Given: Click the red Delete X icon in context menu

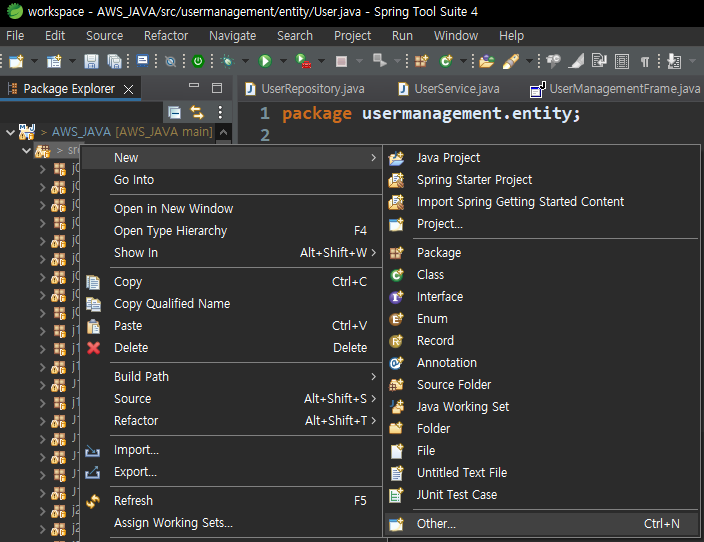Looking at the screenshot, I should (93, 348).
